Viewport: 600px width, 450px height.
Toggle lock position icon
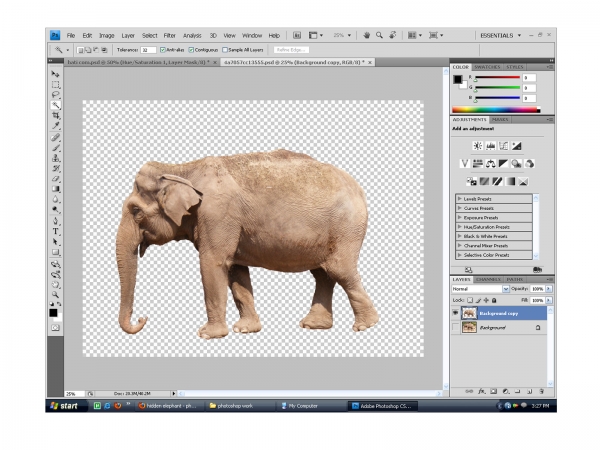(x=486, y=300)
